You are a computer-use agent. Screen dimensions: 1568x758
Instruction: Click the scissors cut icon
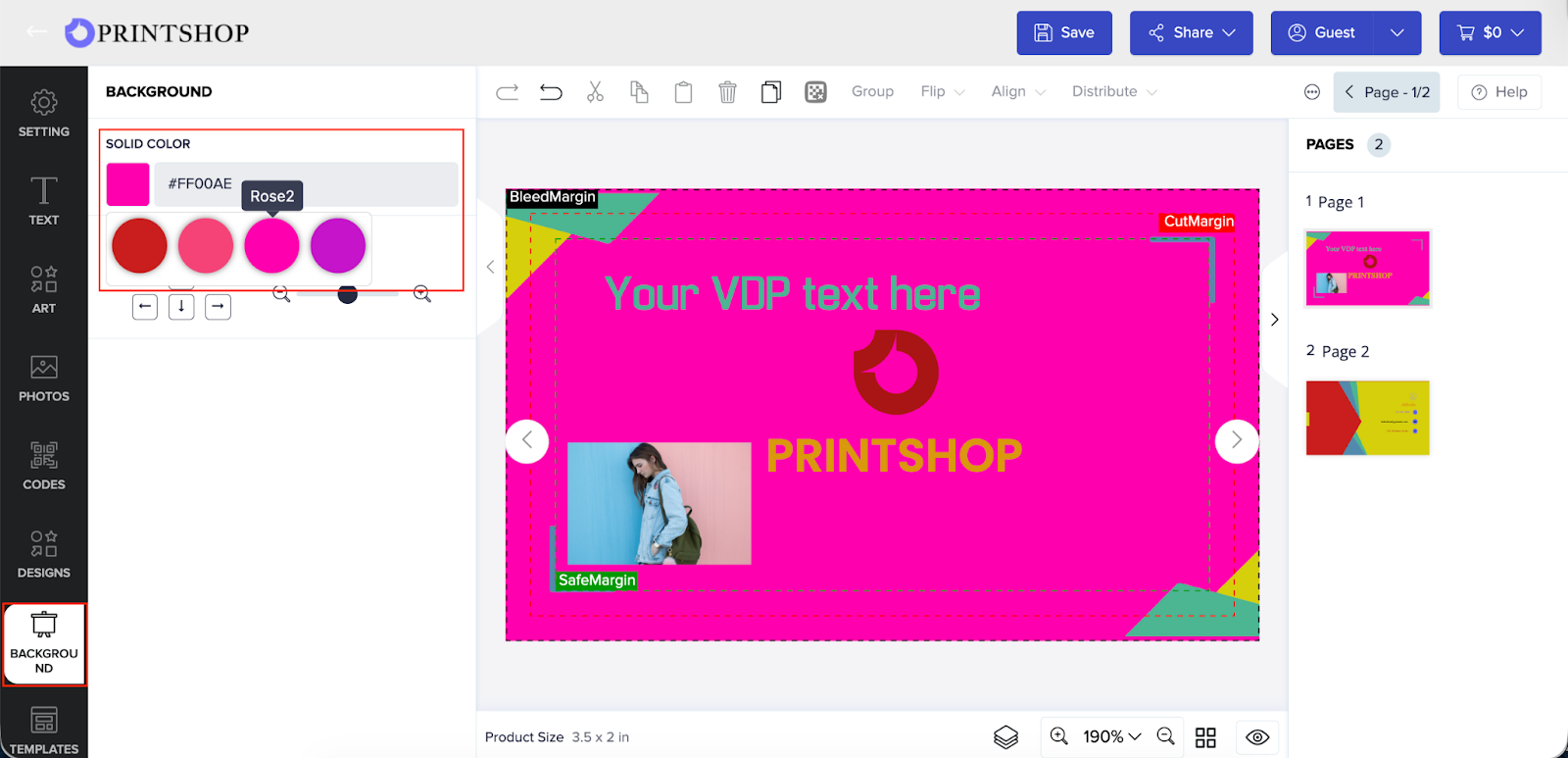[x=595, y=92]
